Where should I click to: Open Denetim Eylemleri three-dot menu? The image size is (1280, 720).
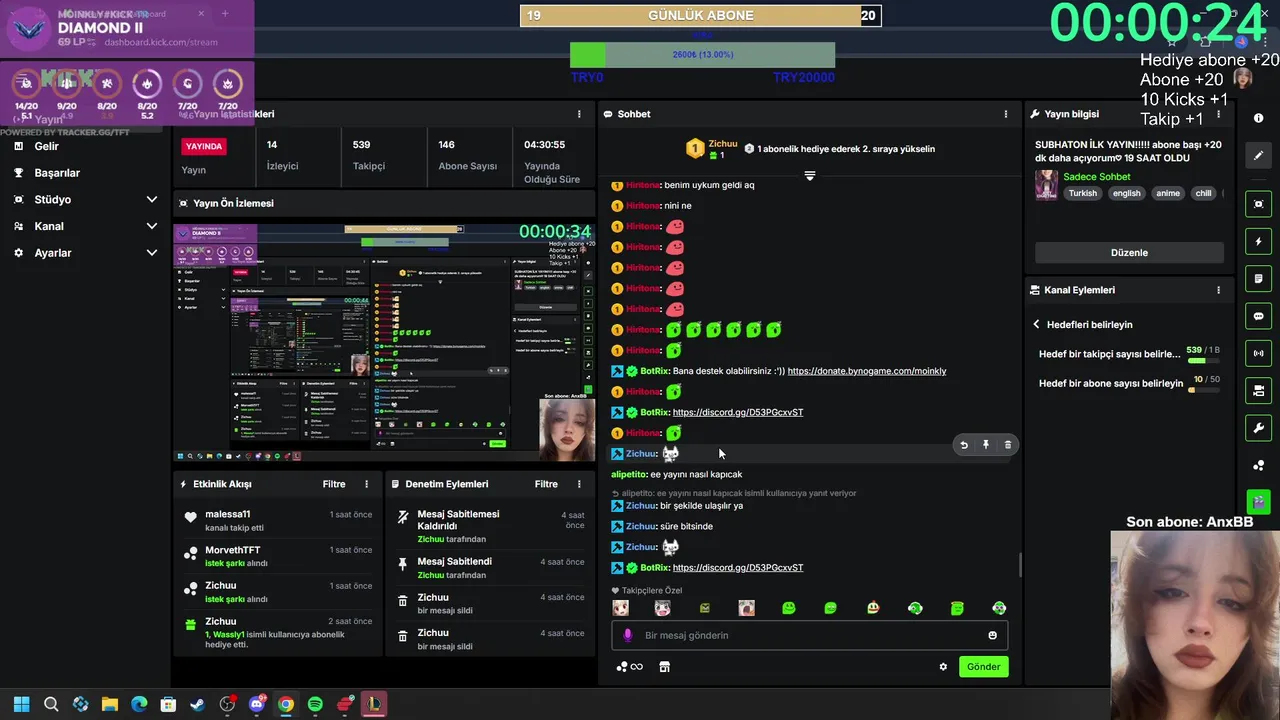[x=578, y=484]
